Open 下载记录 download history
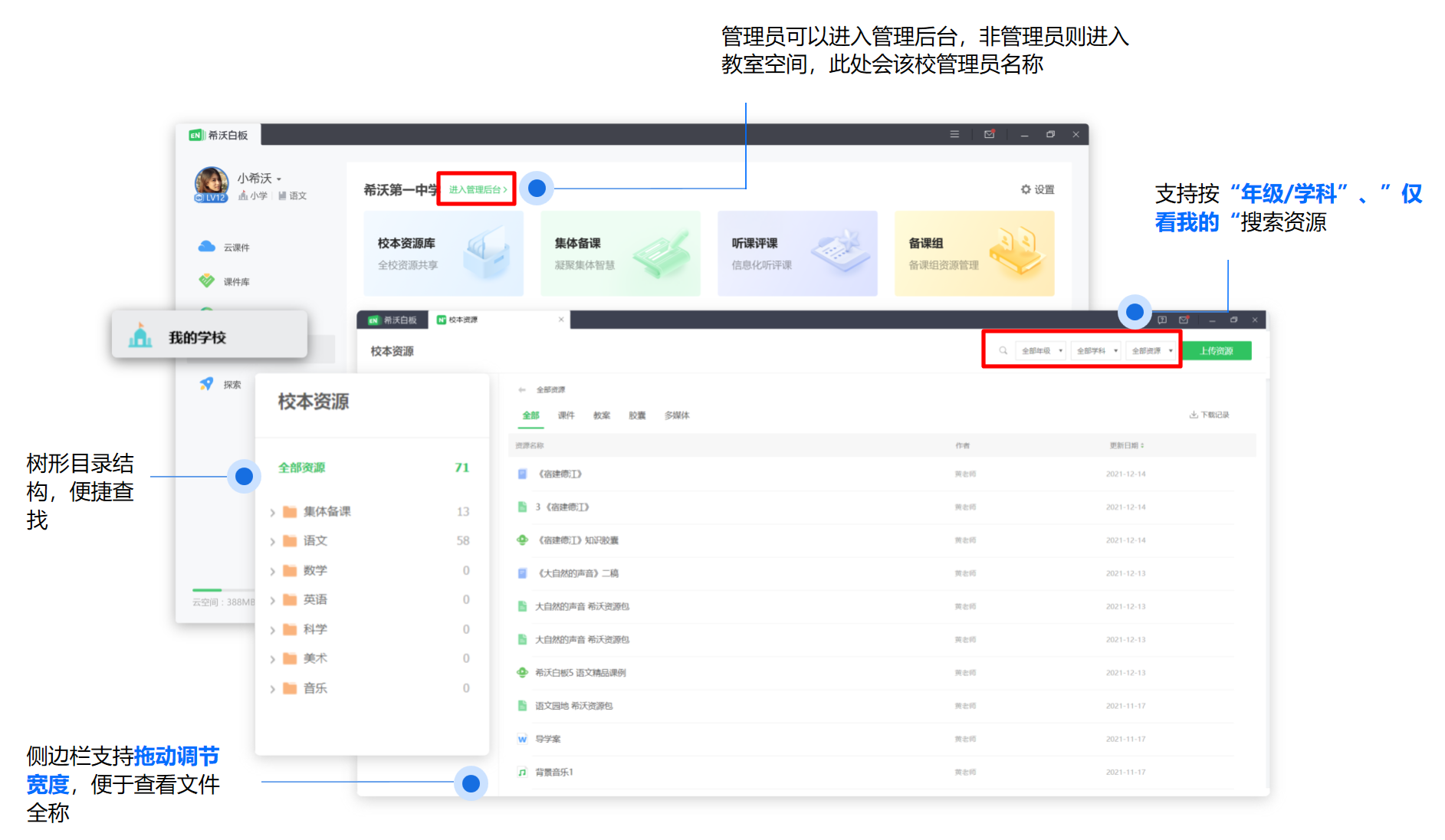This screenshot has height=840, width=1445. pos(1209,415)
